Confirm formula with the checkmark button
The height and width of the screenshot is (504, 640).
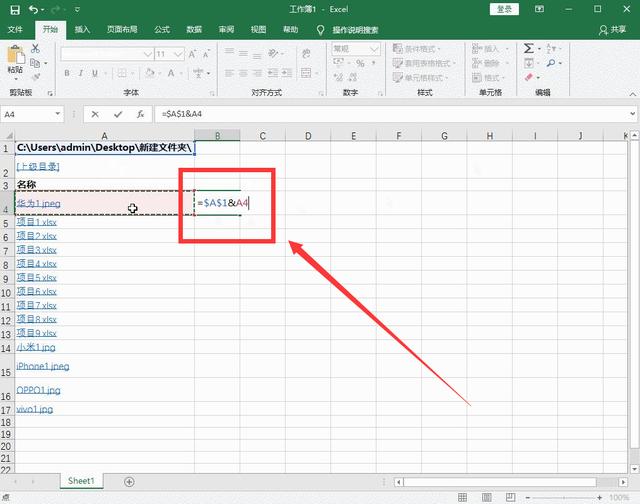(x=117, y=115)
